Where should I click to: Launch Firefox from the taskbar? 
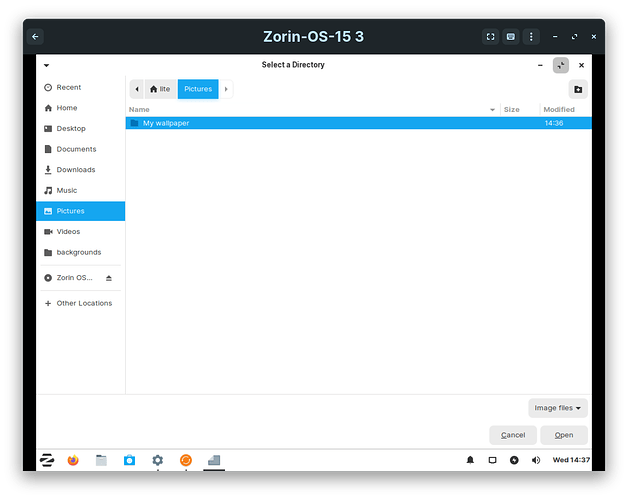click(x=73, y=460)
